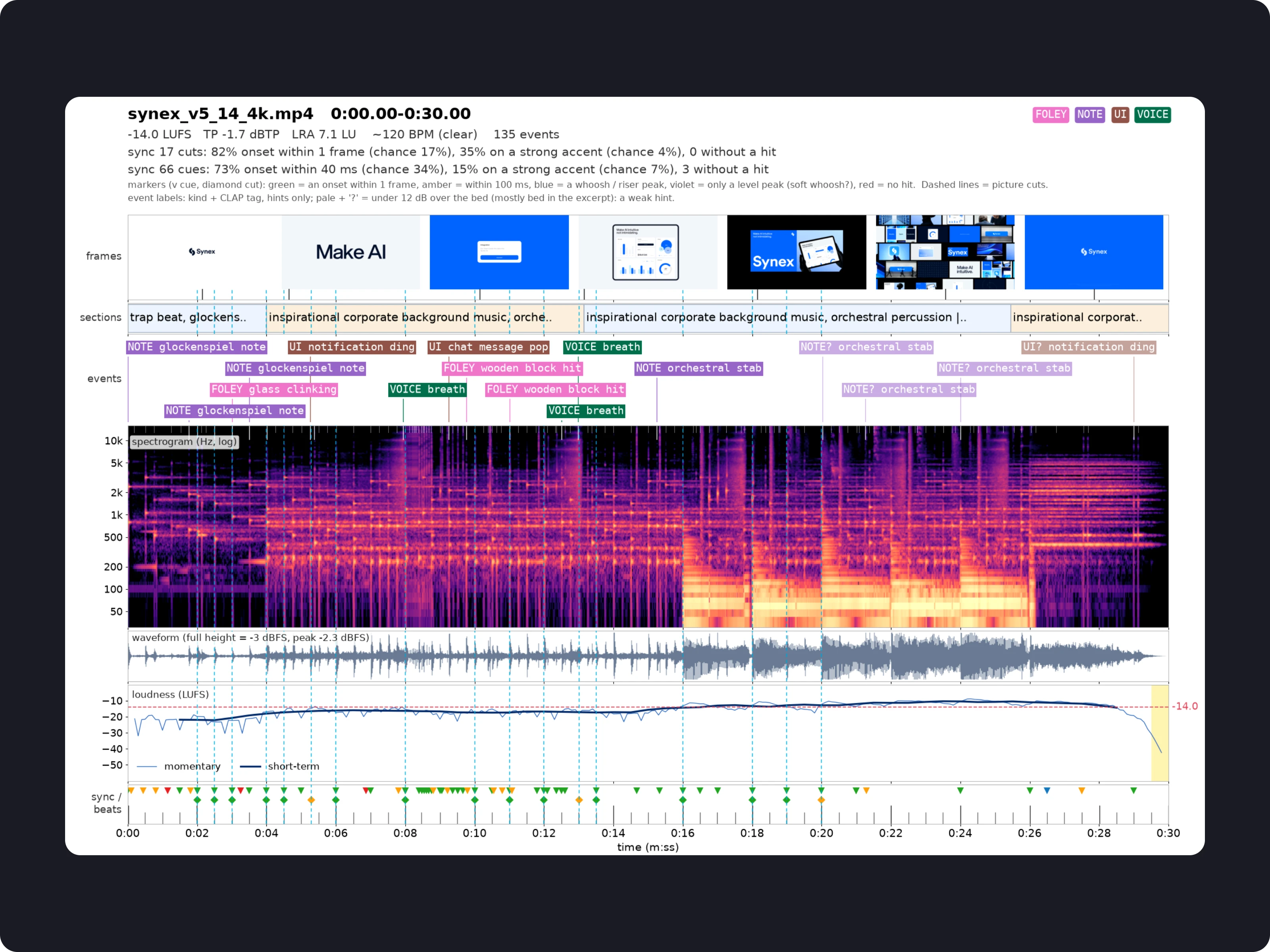Click the 'UI notification ding' event label

tap(352, 347)
